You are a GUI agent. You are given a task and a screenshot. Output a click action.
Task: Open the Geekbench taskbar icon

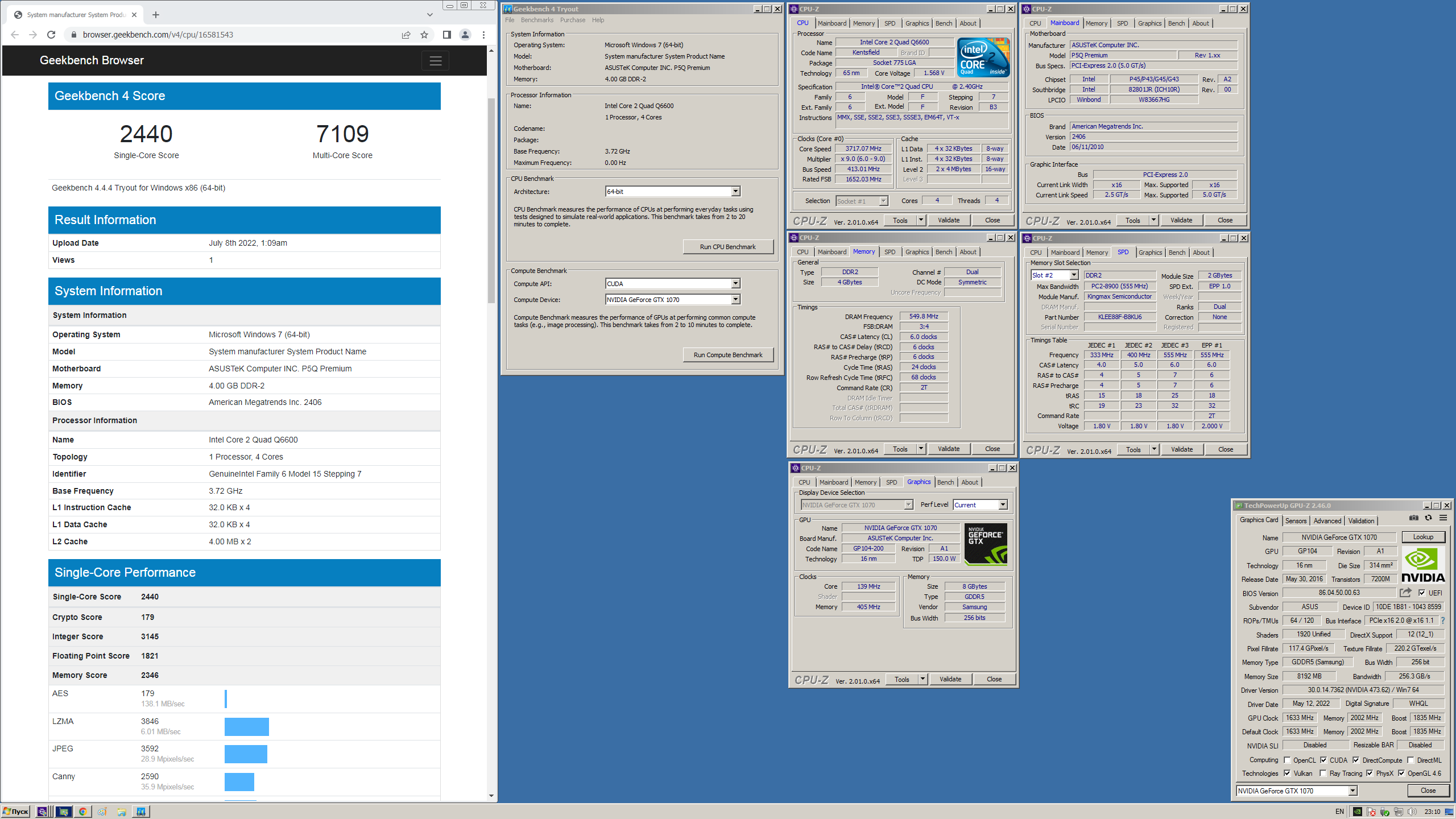pyautogui.click(x=140, y=812)
